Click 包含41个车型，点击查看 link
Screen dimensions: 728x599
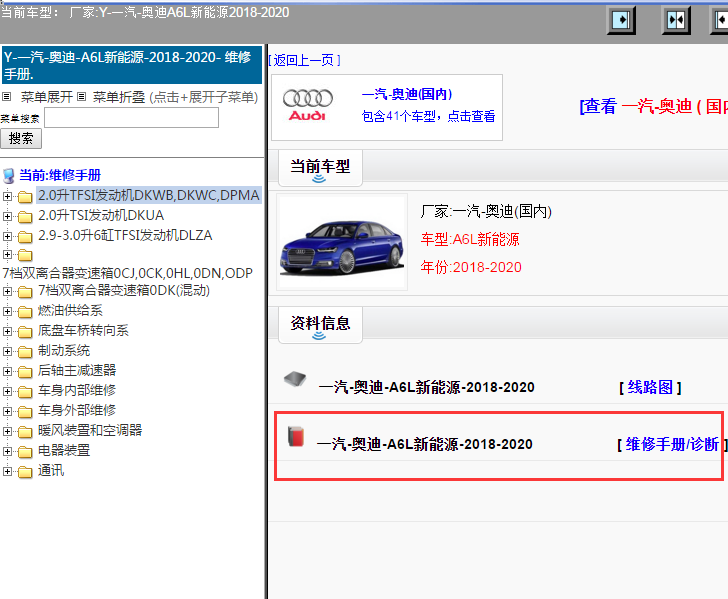click(x=428, y=116)
